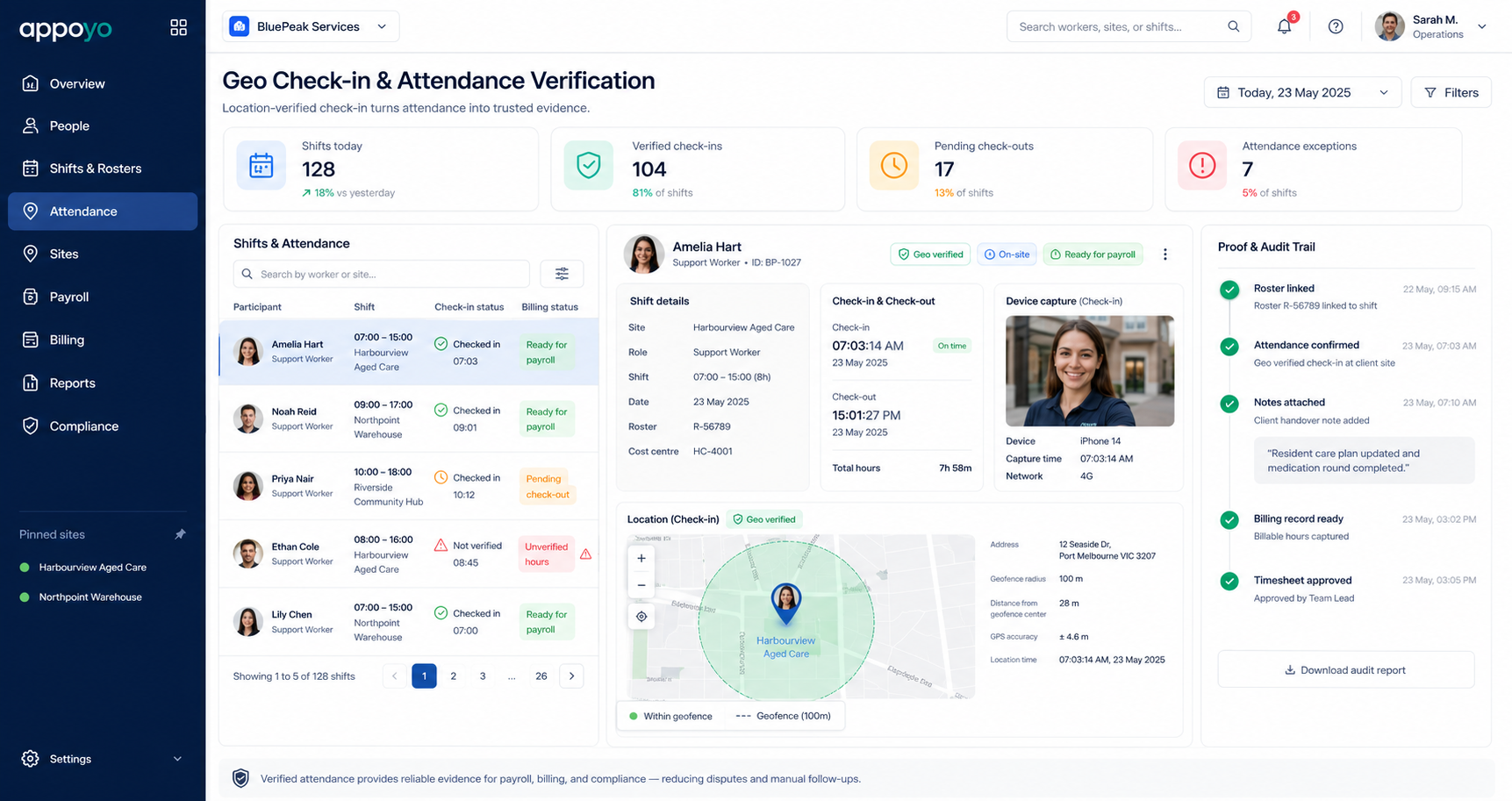
Task: Click the Pending check-out billing status
Action: (548, 487)
